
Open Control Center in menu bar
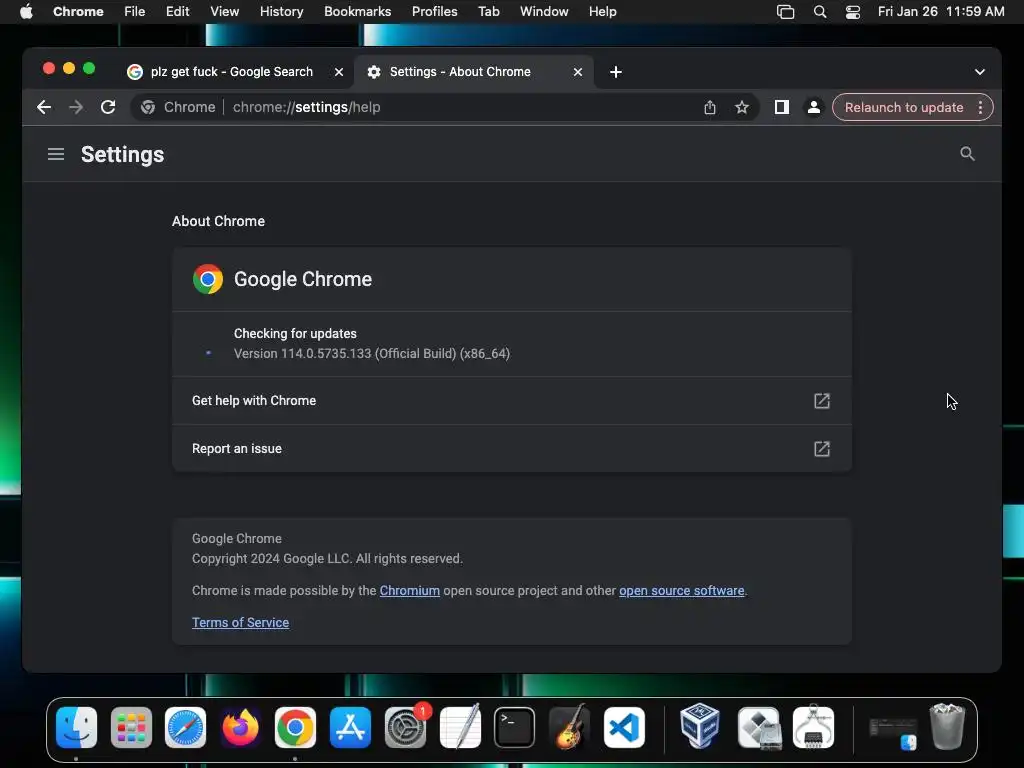853,12
